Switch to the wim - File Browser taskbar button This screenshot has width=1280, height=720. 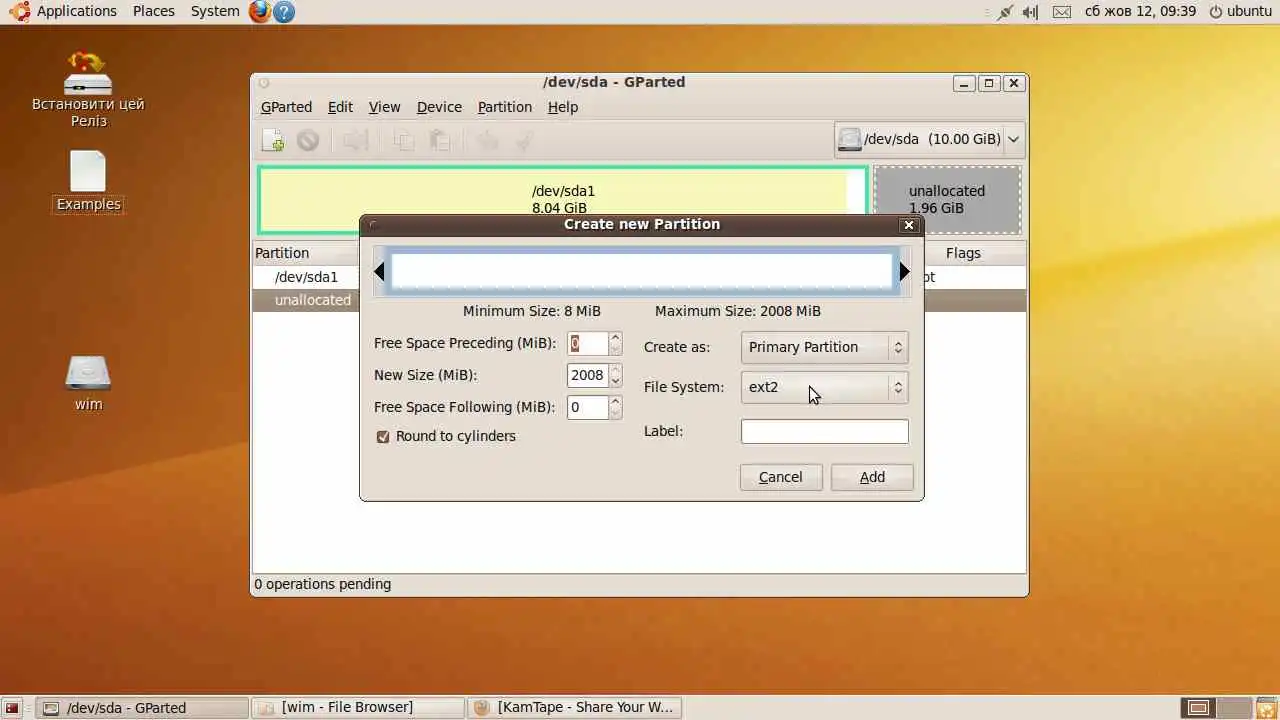click(358, 708)
